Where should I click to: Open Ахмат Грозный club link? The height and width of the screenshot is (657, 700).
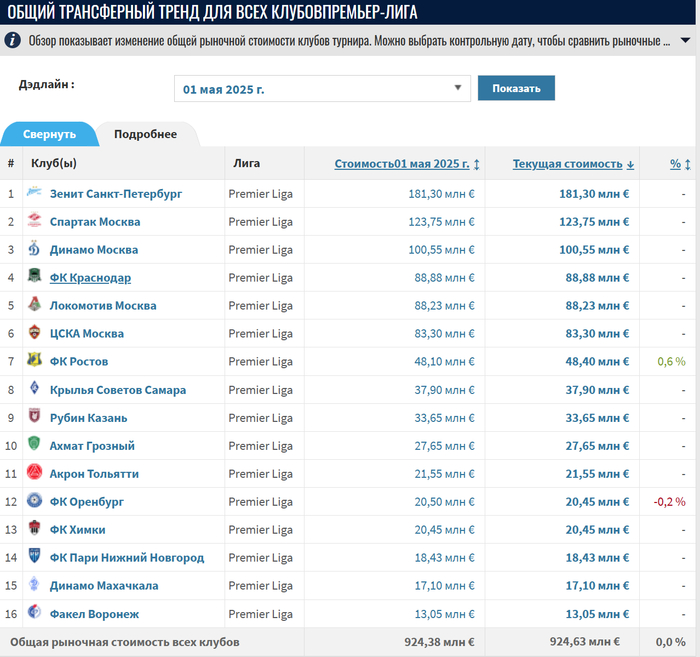(92, 446)
